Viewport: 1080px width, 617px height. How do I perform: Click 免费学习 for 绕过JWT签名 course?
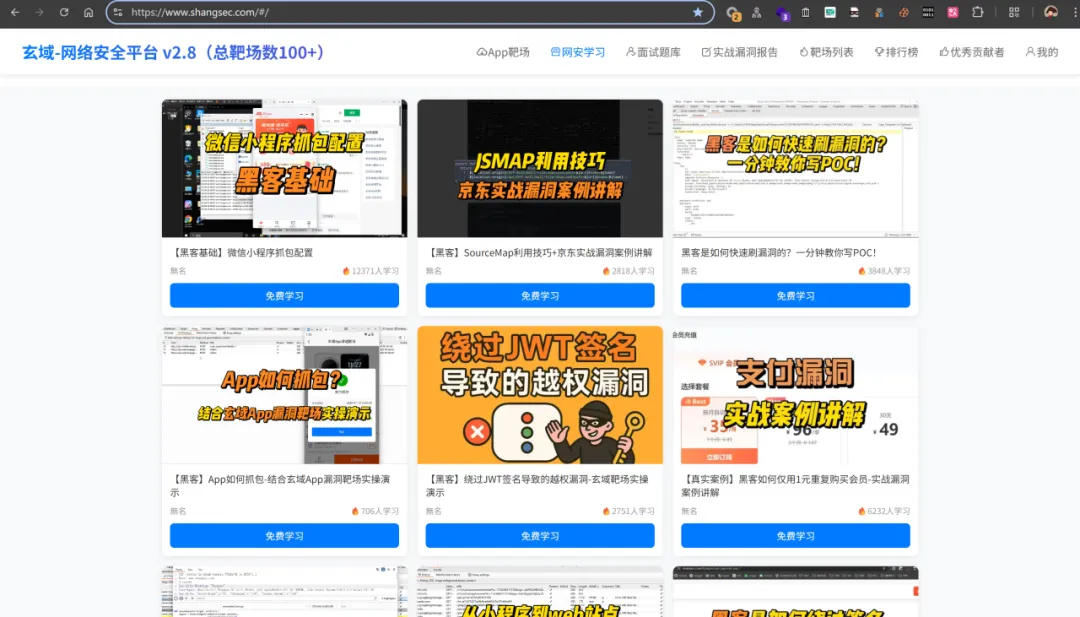[x=540, y=536]
